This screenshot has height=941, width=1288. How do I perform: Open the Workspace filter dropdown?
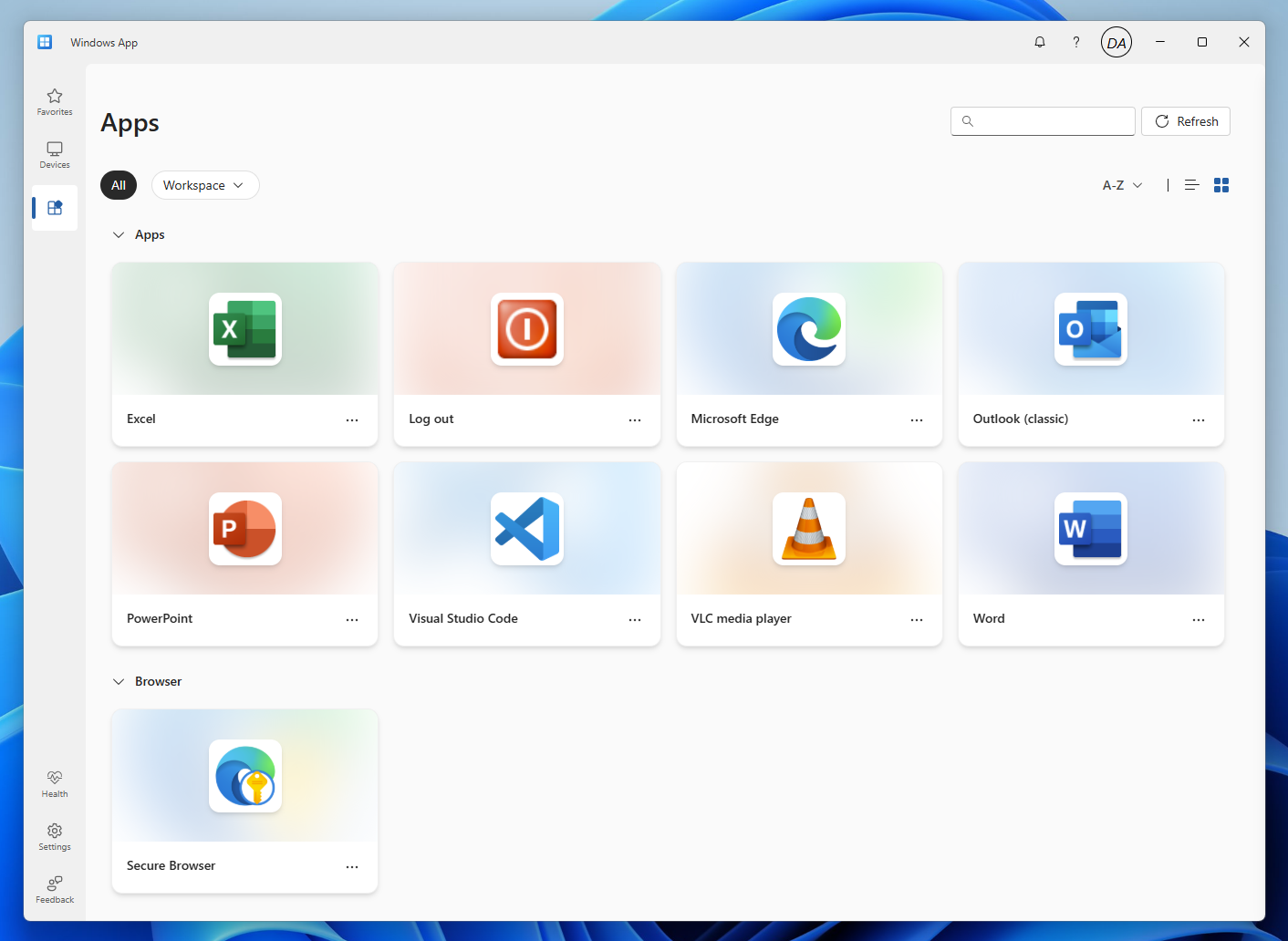204,184
